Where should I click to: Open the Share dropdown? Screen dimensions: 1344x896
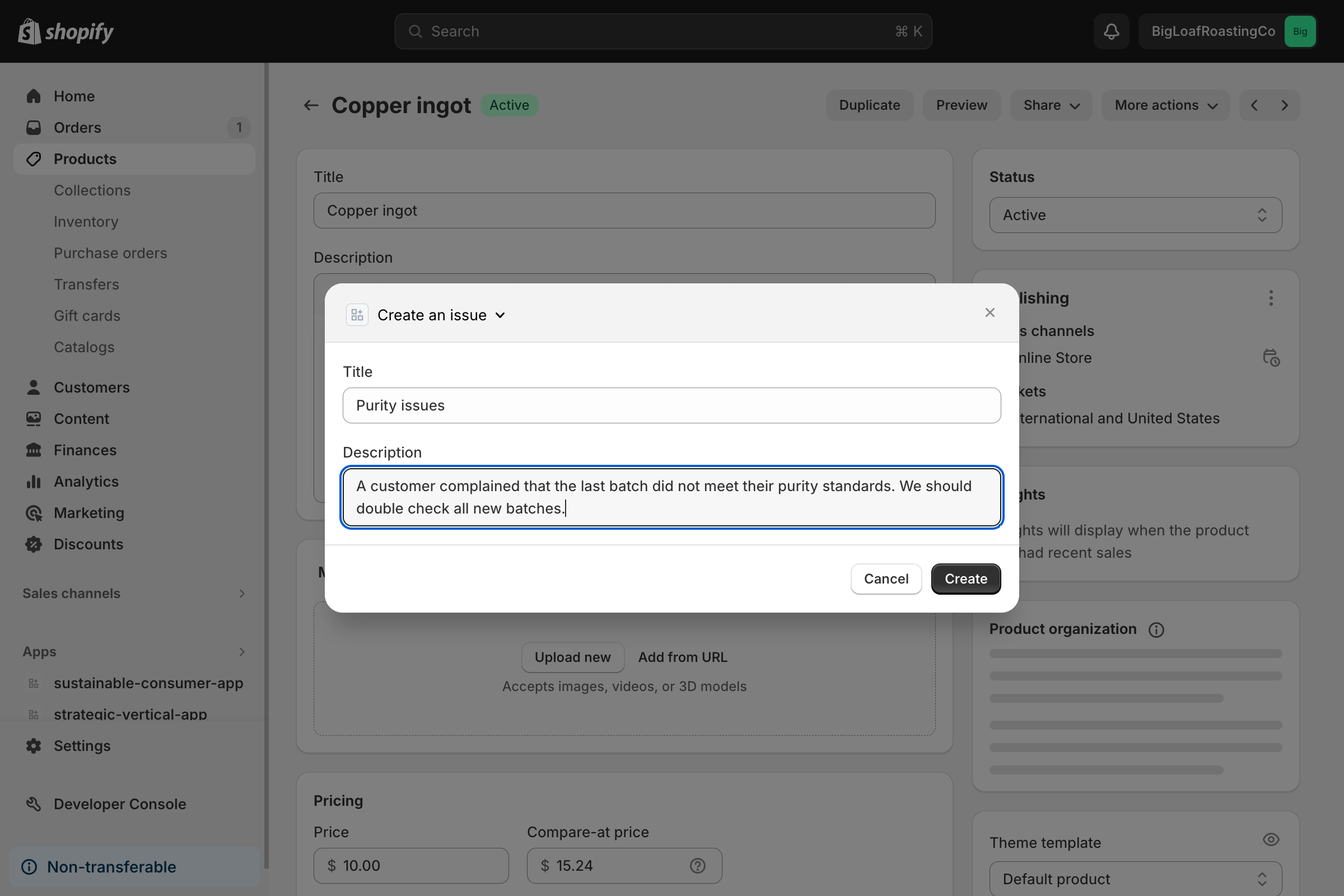pos(1051,105)
